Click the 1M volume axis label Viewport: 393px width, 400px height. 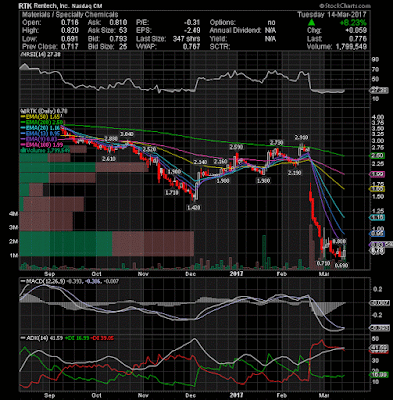(13, 256)
